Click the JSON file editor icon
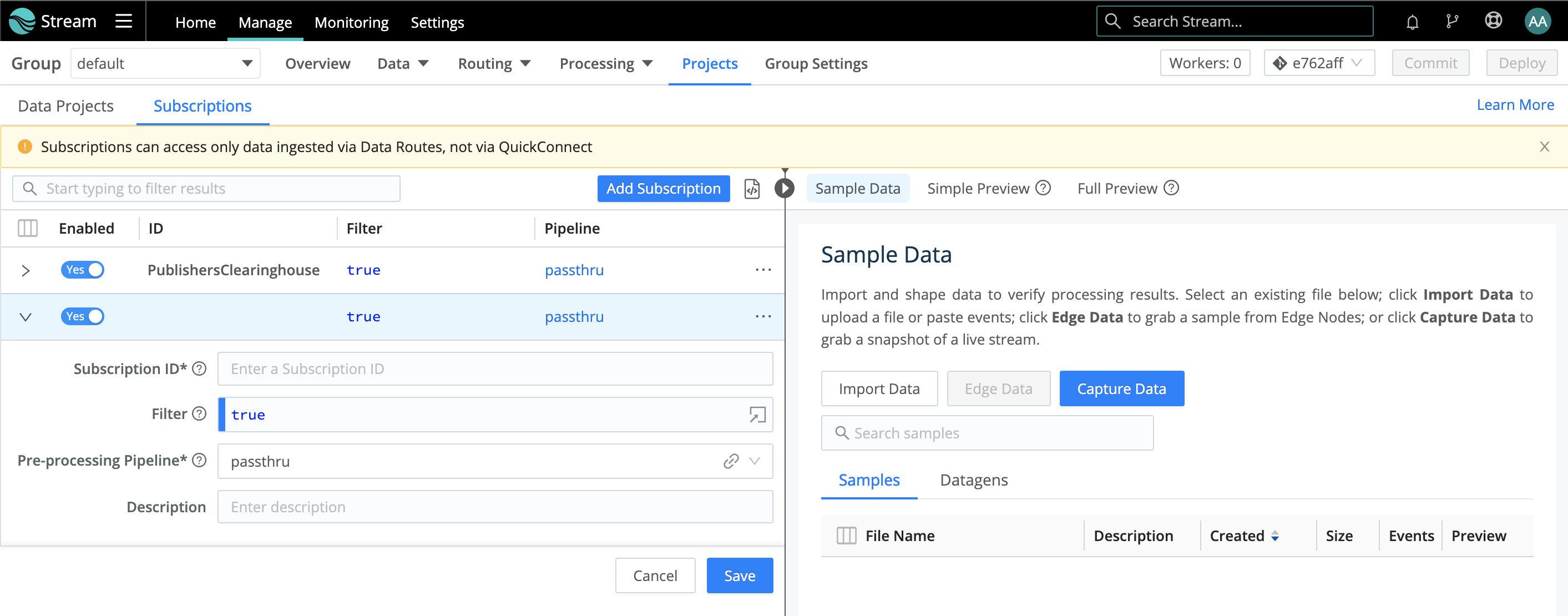The width and height of the screenshot is (1568, 616). (752, 189)
